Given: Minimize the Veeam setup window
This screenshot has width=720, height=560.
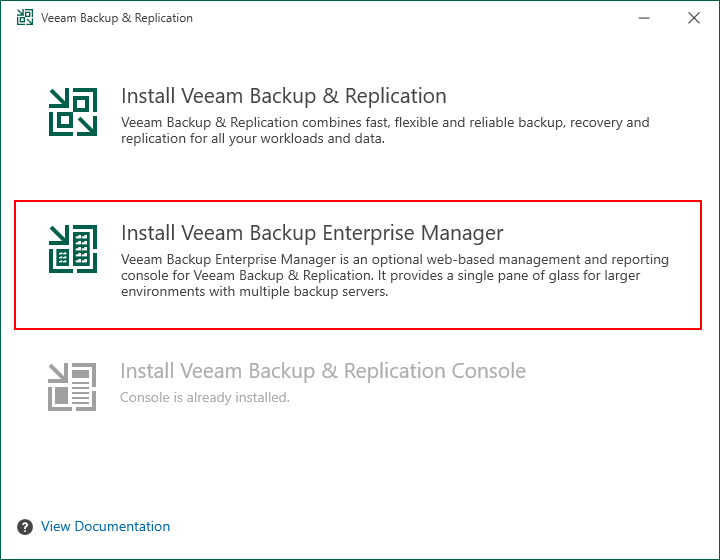Looking at the screenshot, I should pos(644,18).
